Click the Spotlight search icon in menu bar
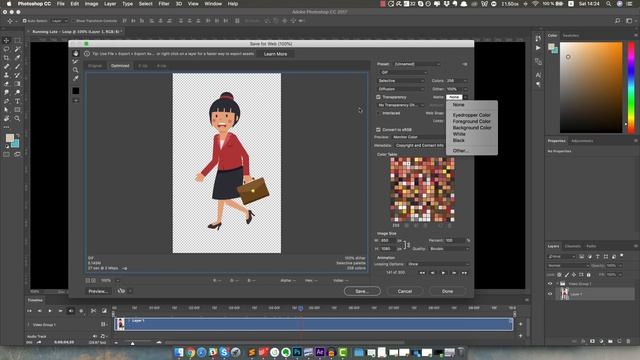 tap(609, 4)
